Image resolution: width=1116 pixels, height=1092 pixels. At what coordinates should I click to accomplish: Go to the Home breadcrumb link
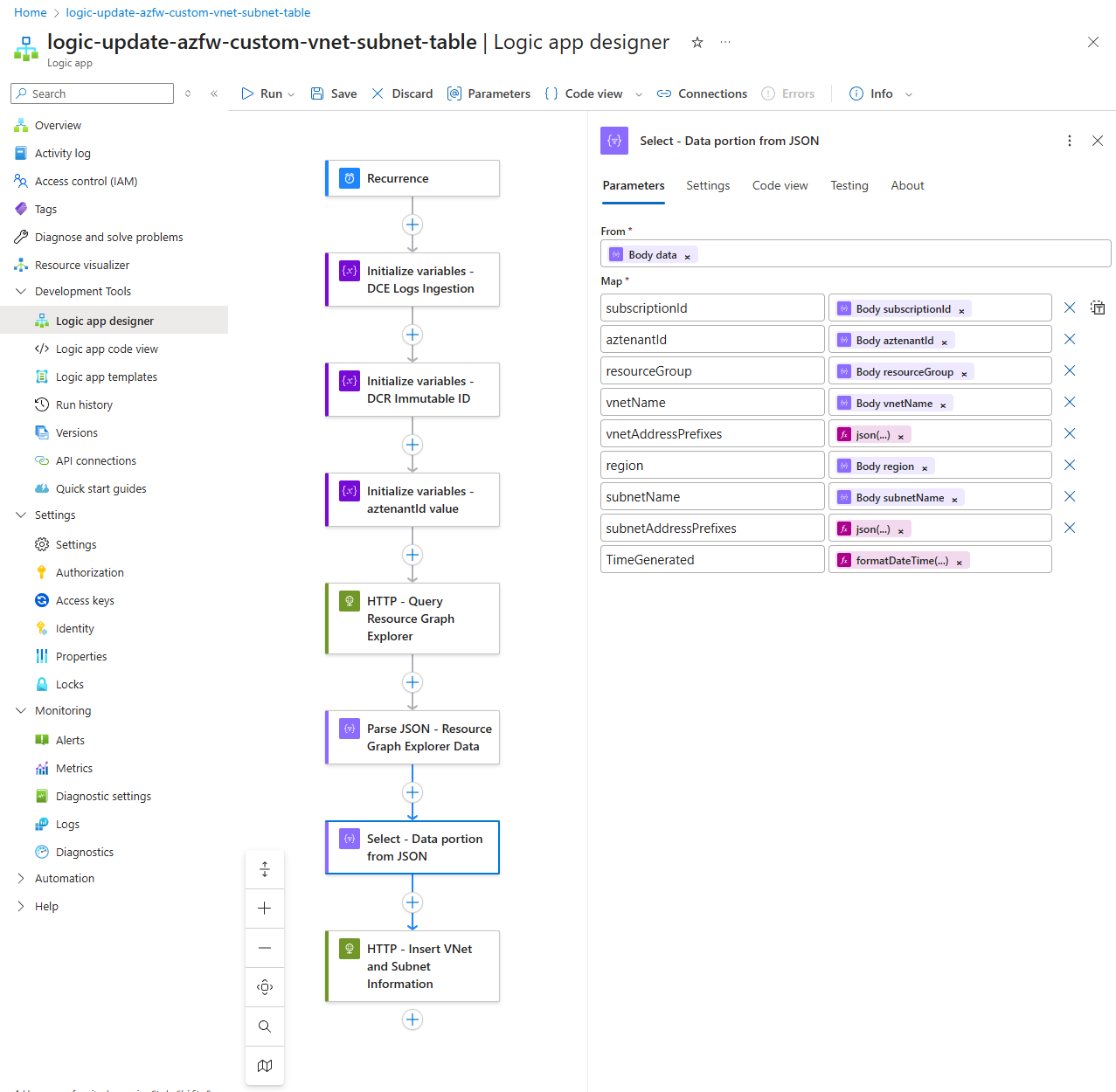point(31,12)
